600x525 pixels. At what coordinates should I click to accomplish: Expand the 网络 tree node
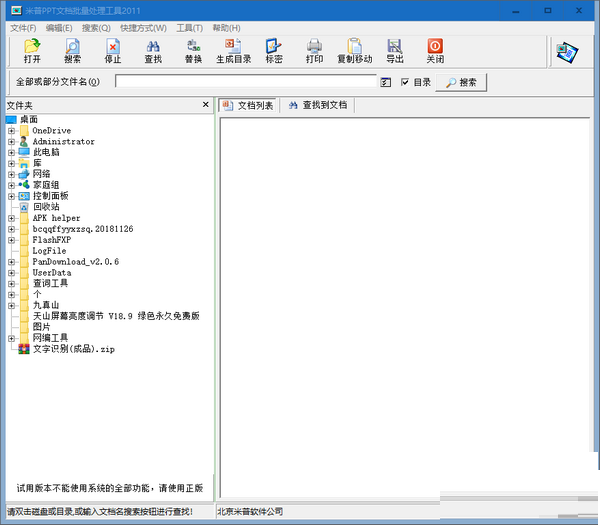click(11, 174)
